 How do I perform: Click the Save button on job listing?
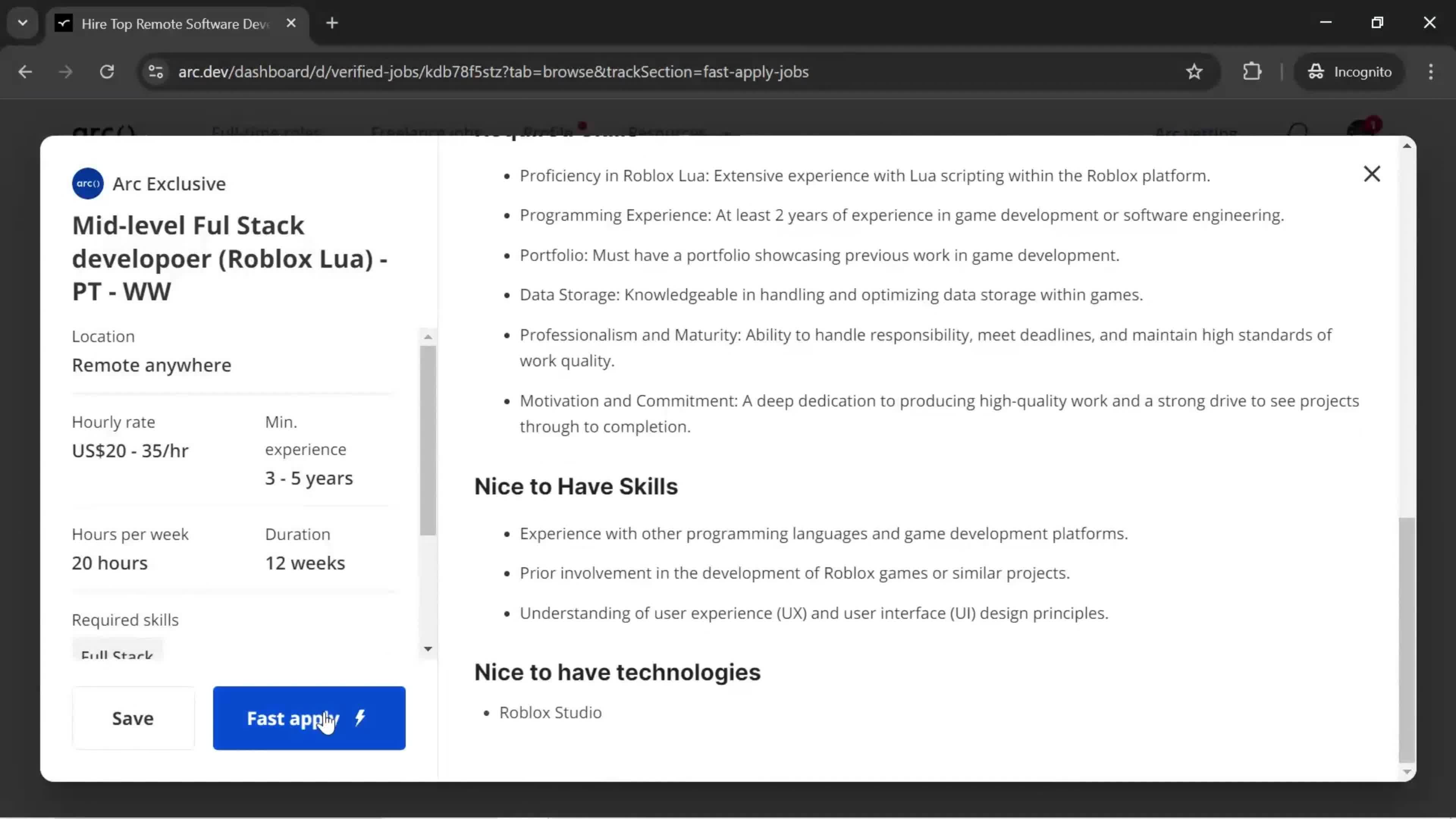pyautogui.click(x=133, y=718)
